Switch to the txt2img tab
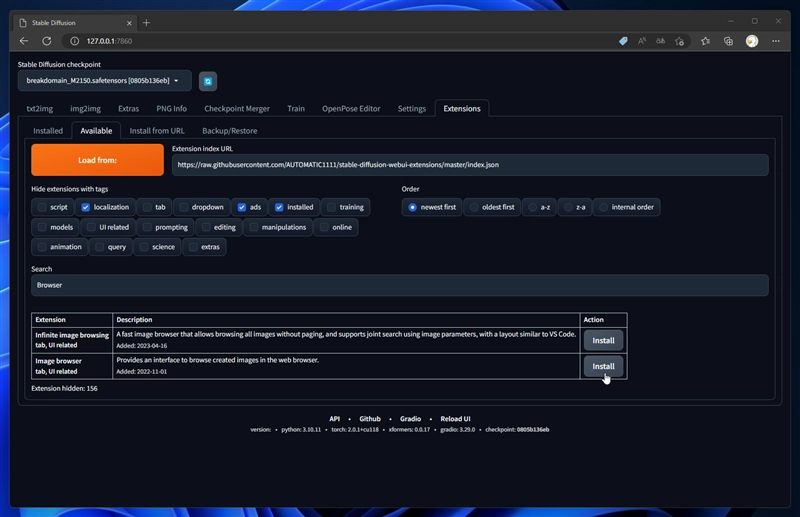Image resolution: width=800 pixels, height=517 pixels. (x=39, y=109)
